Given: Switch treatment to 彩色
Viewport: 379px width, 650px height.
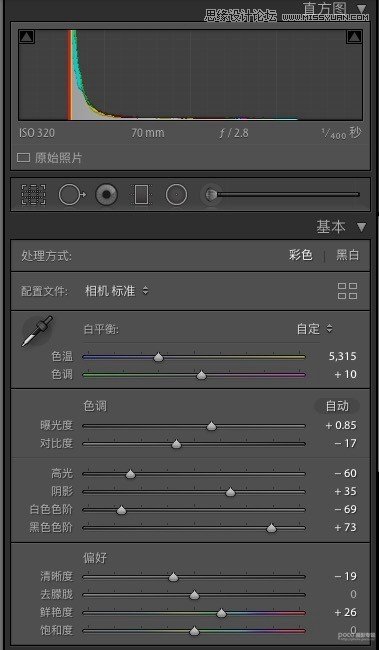Looking at the screenshot, I should tap(301, 255).
